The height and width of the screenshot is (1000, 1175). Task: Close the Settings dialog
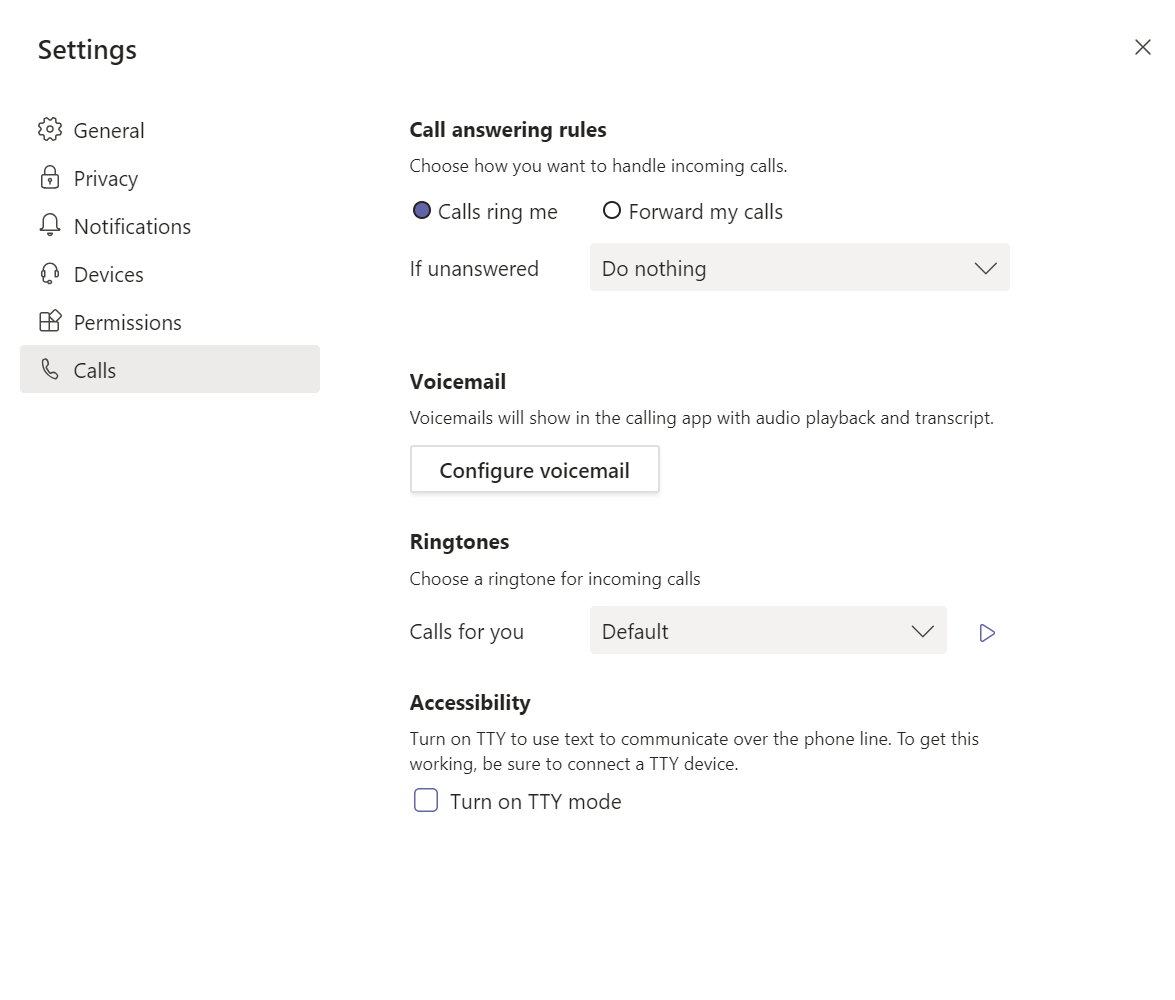[1142, 47]
